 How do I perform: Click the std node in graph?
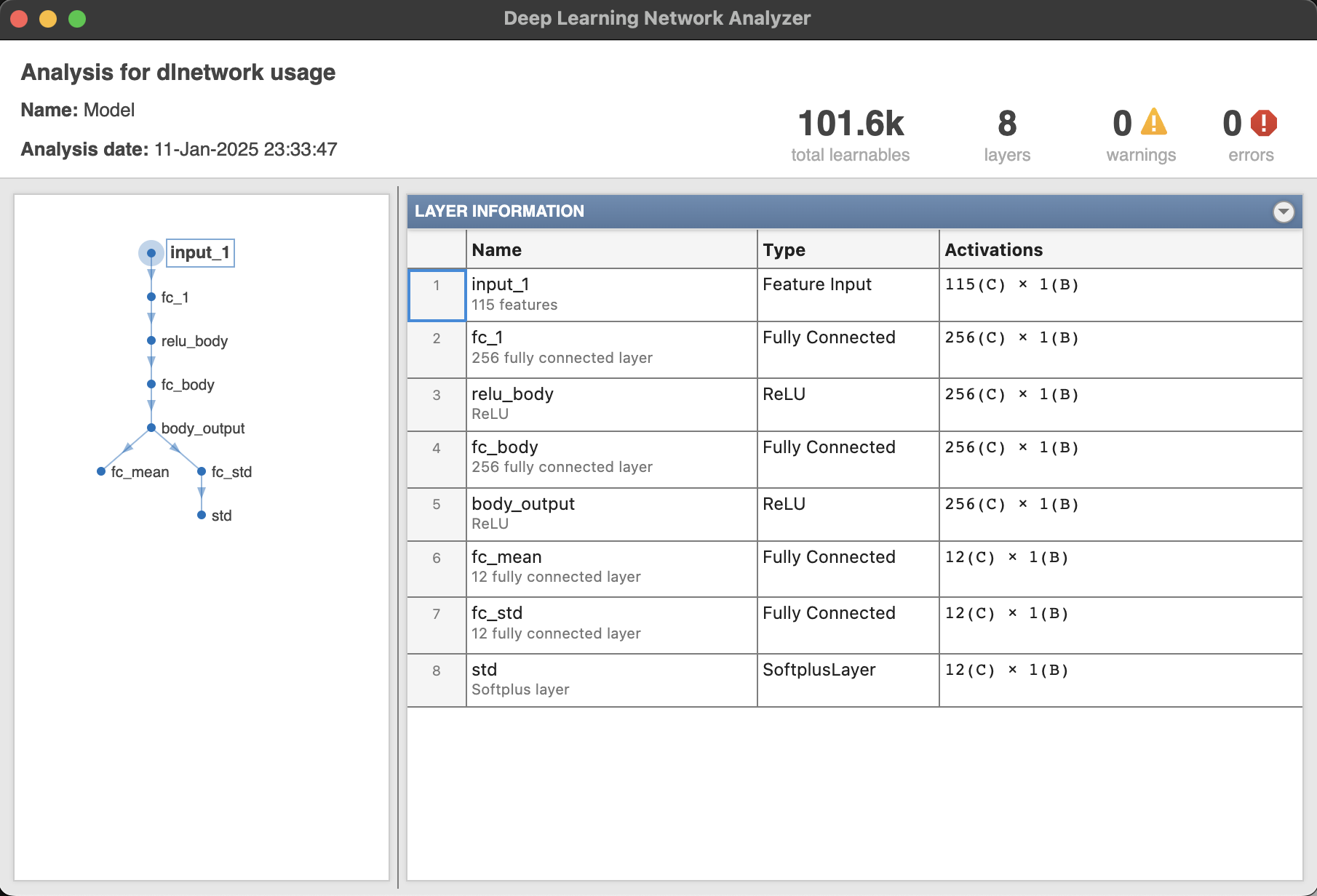point(202,515)
